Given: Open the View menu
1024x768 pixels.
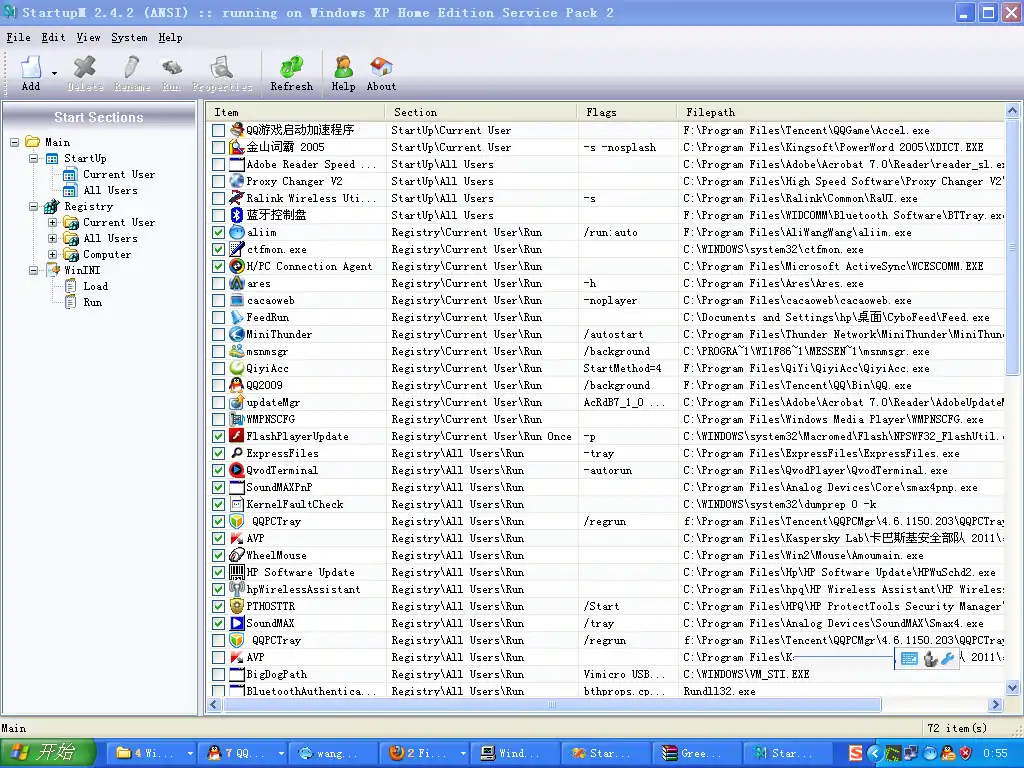Looking at the screenshot, I should tap(88, 37).
